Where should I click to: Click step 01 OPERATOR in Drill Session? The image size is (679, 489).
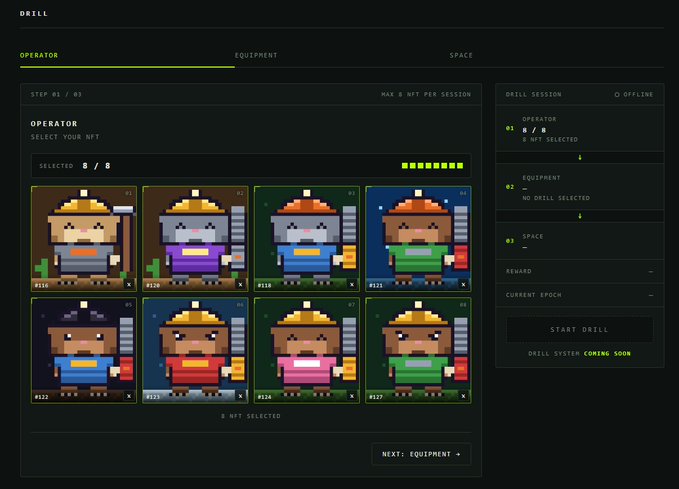point(580,129)
